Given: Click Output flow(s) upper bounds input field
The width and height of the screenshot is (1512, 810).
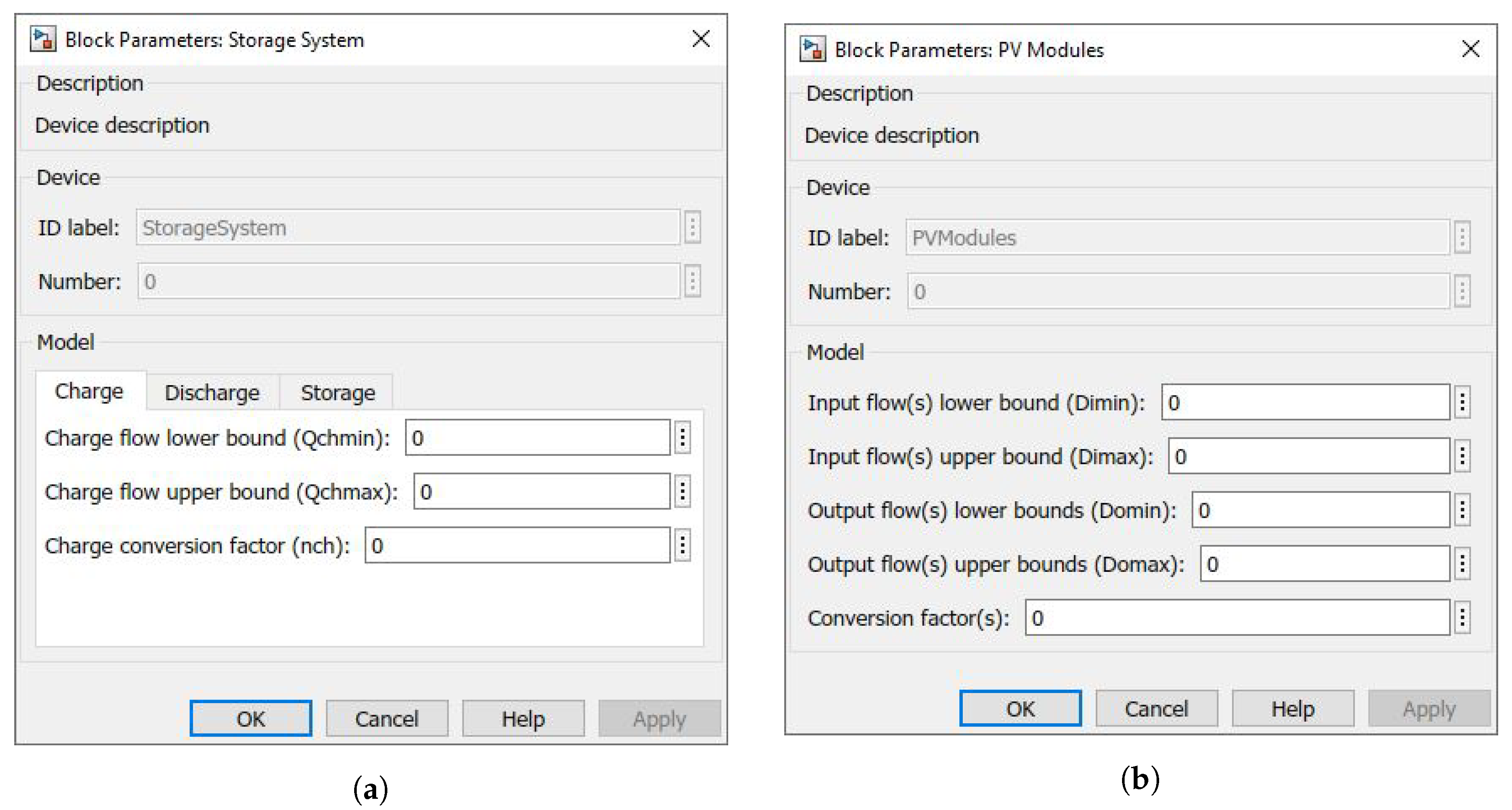Looking at the screenshot, I should point(1324,564).
